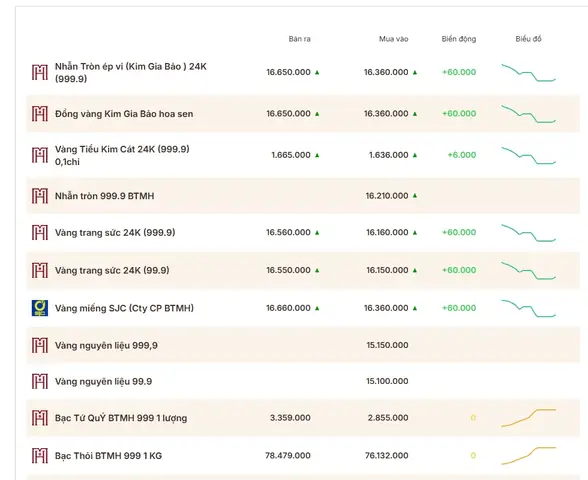Select the Biểu đồ column header

point(528,39)
